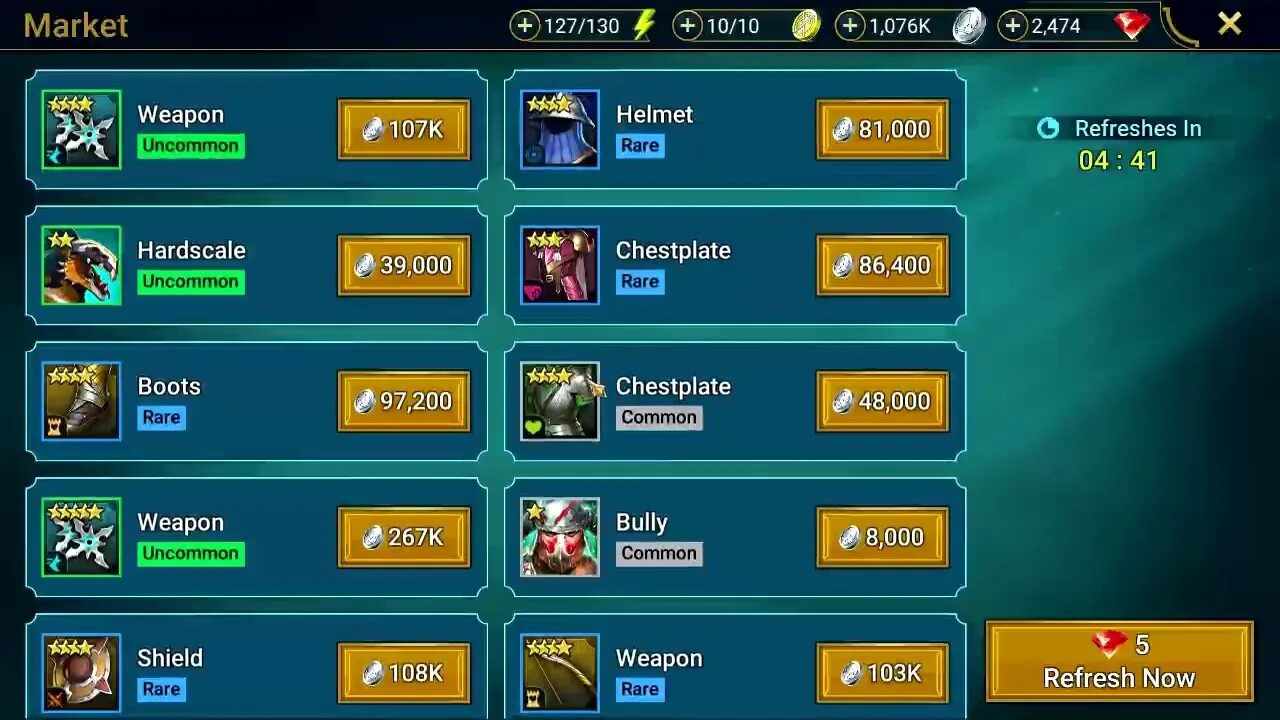Buy the Uncommon Weapon for 107K

404,129
